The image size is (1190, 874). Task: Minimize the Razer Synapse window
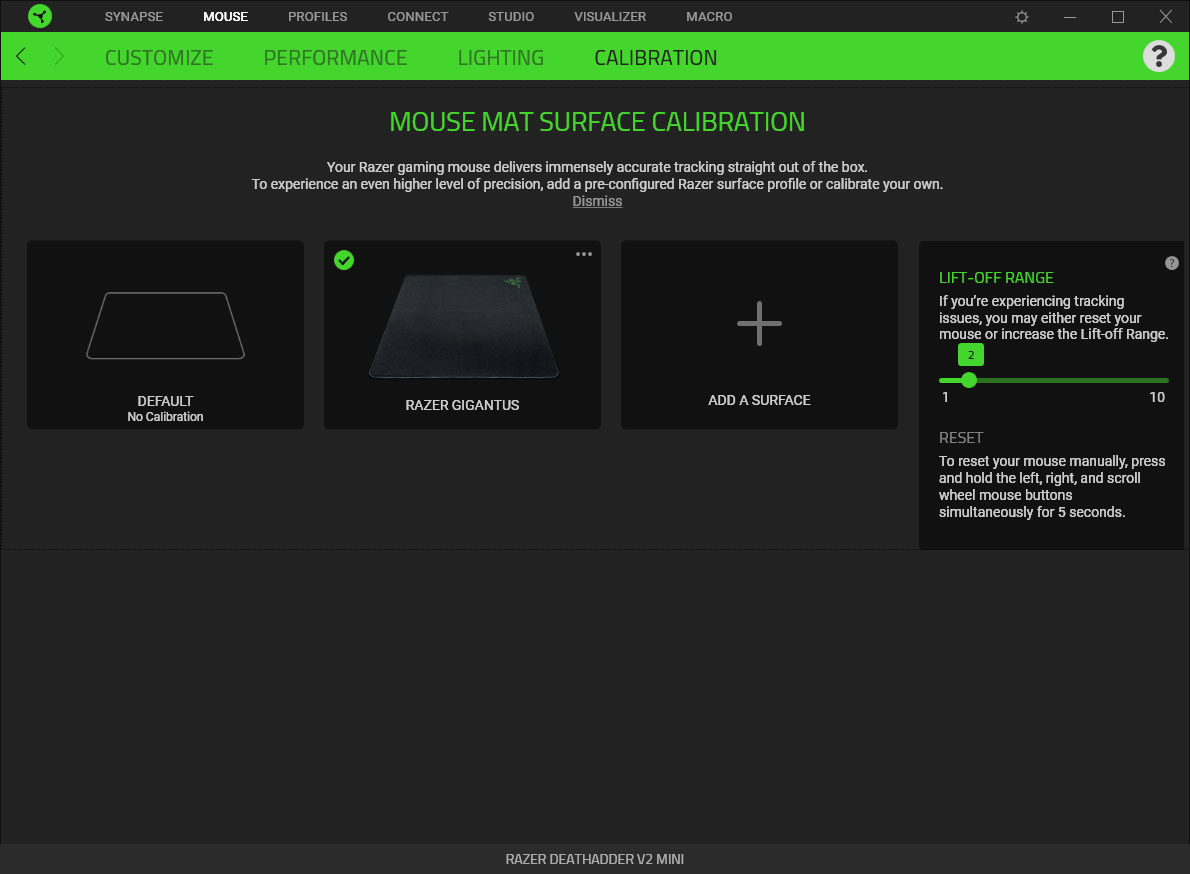coord(1070,17)
